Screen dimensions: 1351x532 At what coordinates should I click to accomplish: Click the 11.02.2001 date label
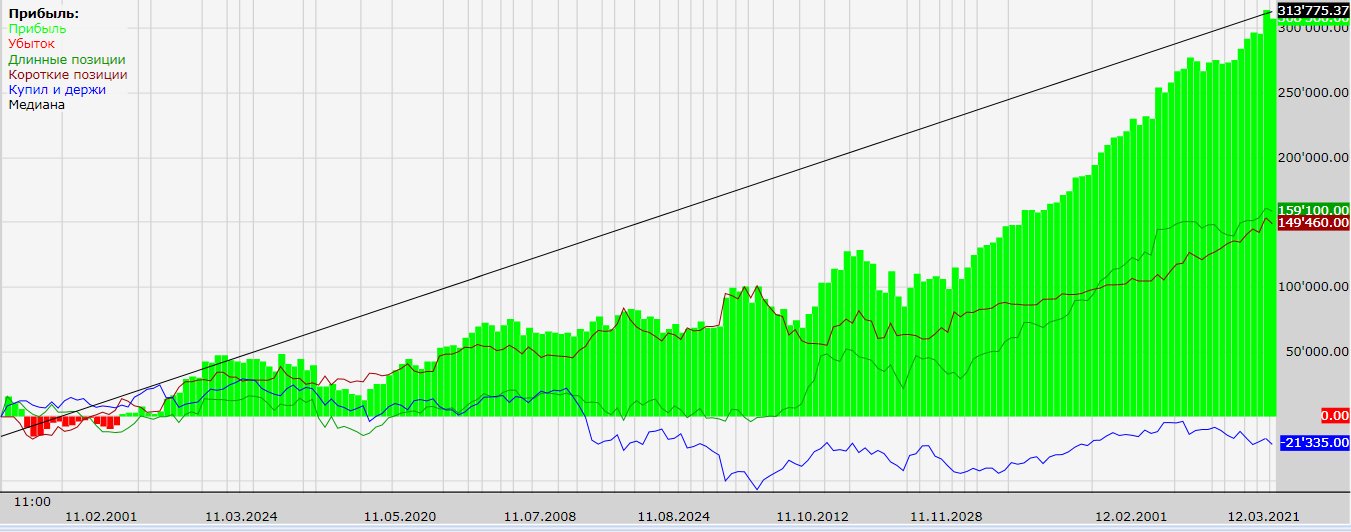(x=101, y=517)
